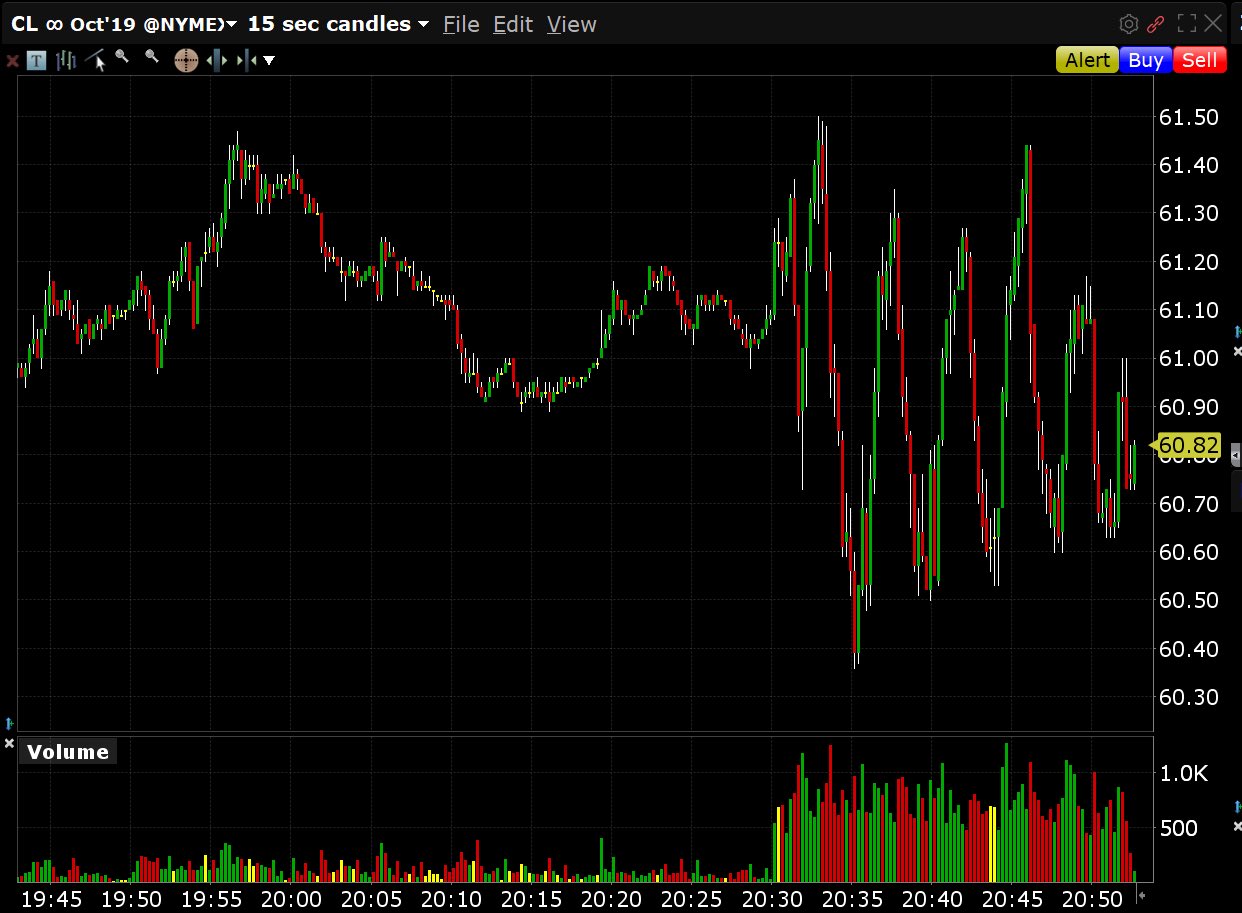Image resolution: width=1242 pixels, height=913 pixels.
Task: Click the Volume panel label
Action: (68, 752)
